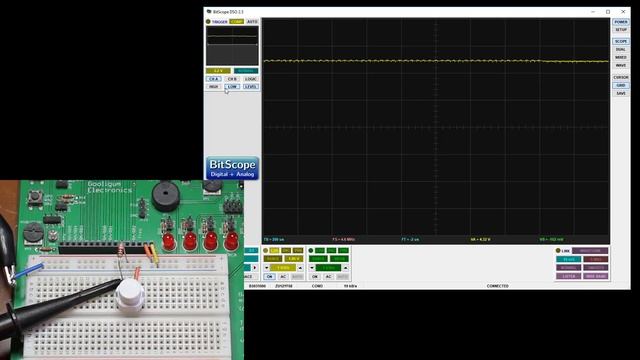Click the down arrow in green channel panel
Screen dimensions: 640x360
click(312, 268)
